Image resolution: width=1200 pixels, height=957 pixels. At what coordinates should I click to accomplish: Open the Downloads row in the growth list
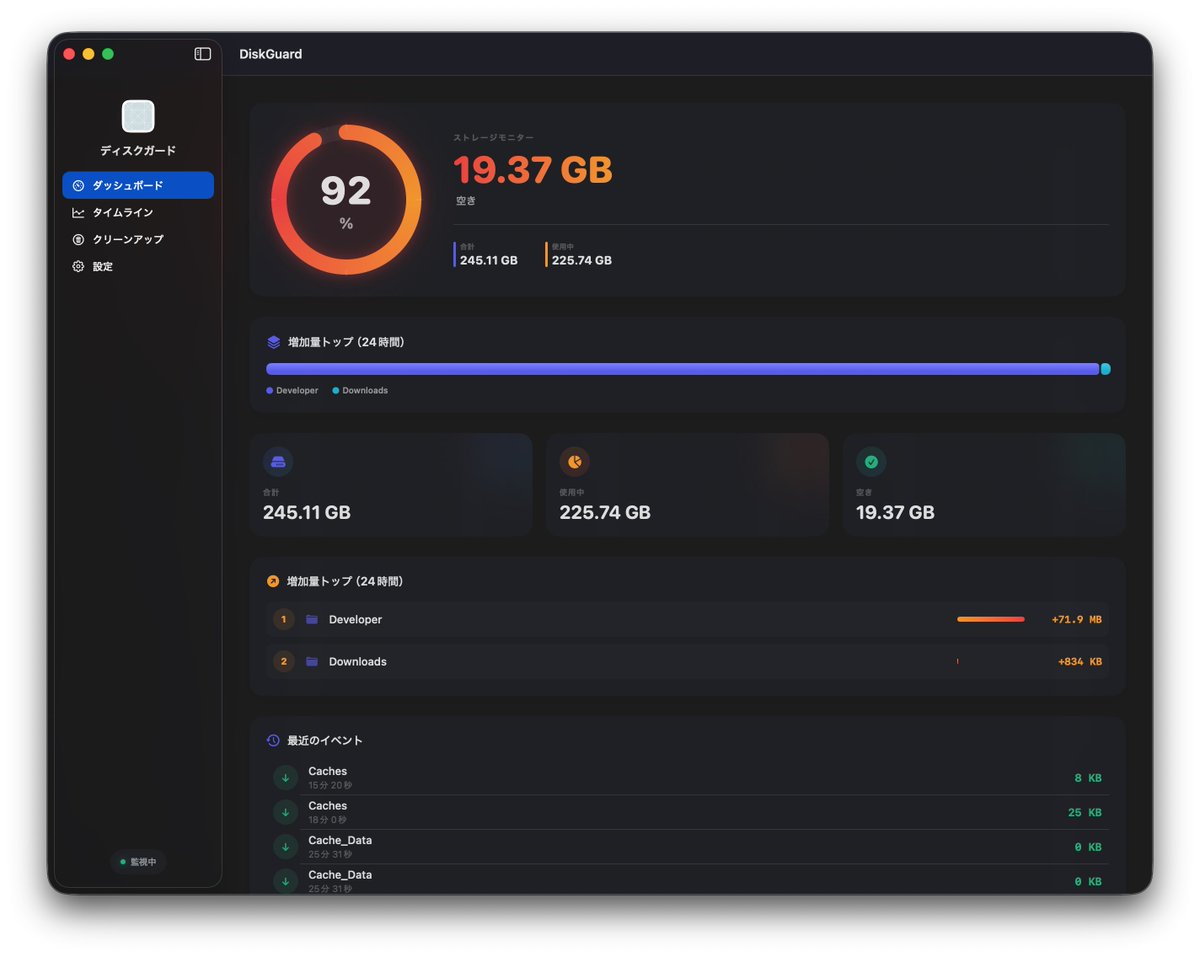tap(688, 661)
